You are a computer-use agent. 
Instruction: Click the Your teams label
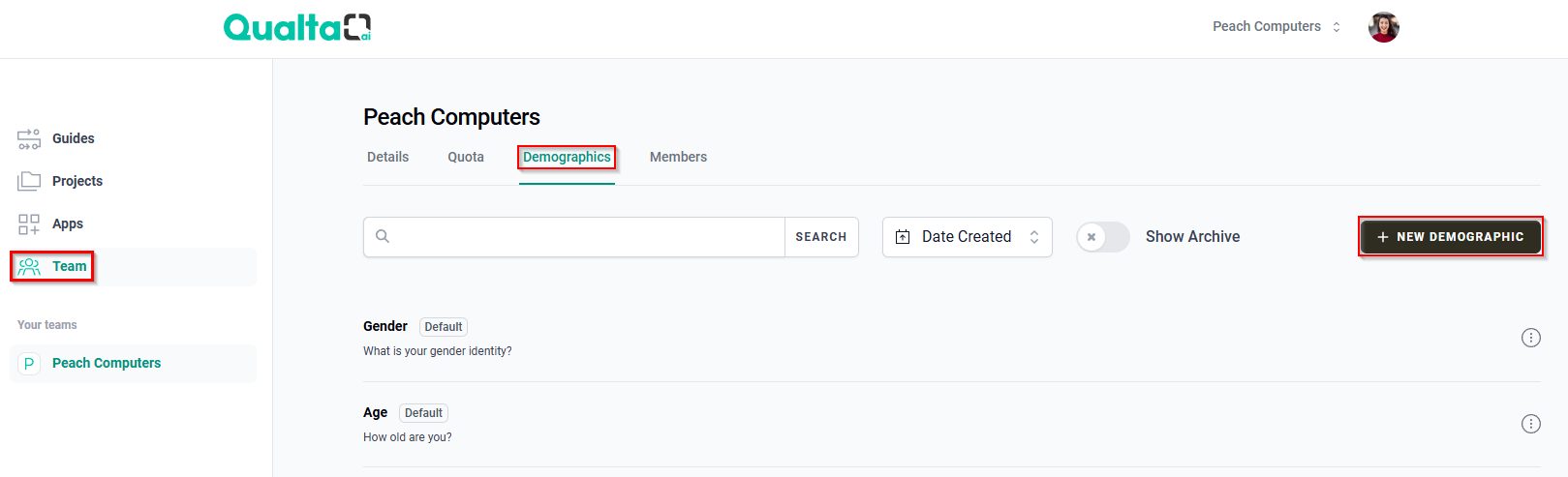coord(47,325)
